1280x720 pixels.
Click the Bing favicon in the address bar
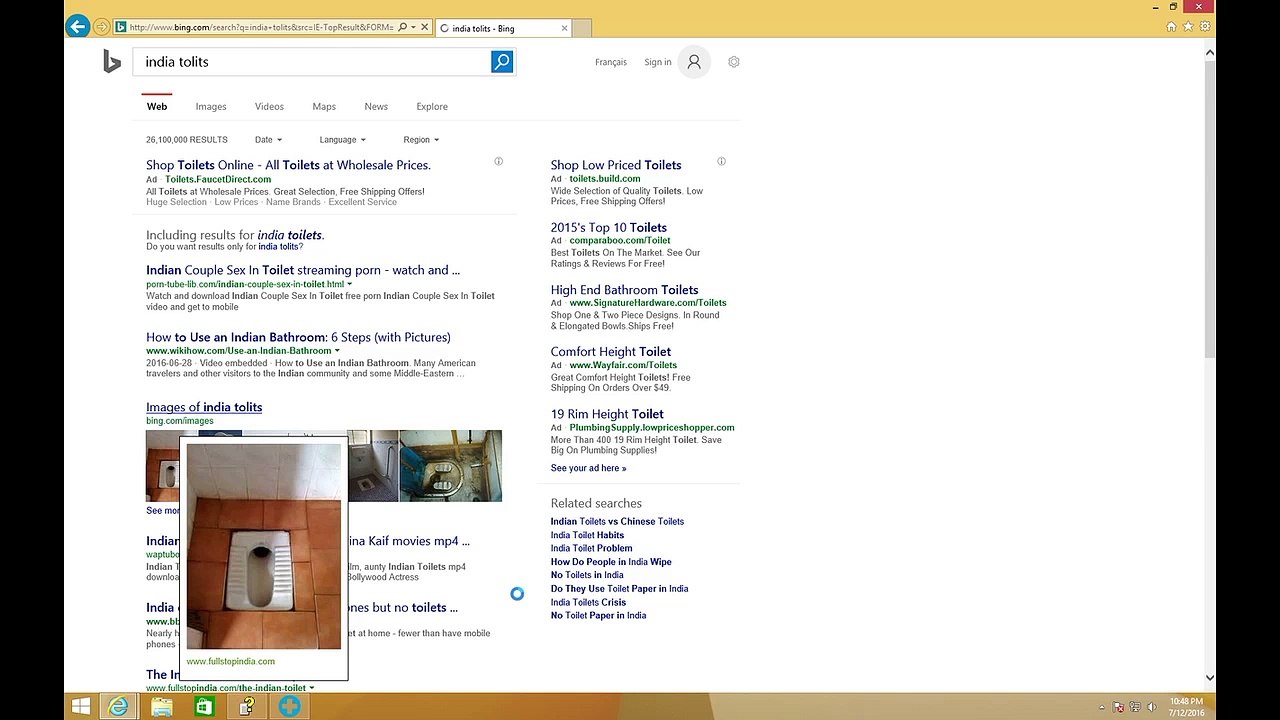[x=121, y=28]
